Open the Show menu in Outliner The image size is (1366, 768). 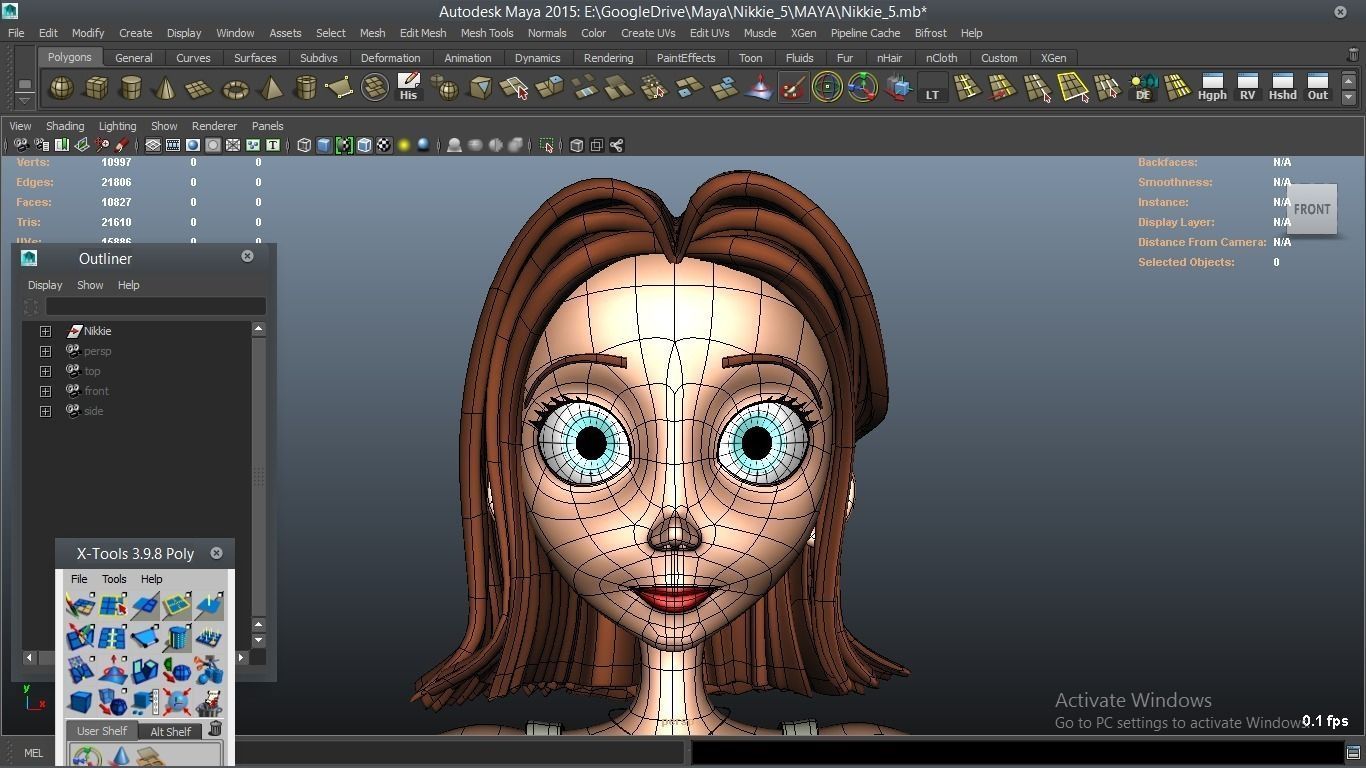pos(90,285)
